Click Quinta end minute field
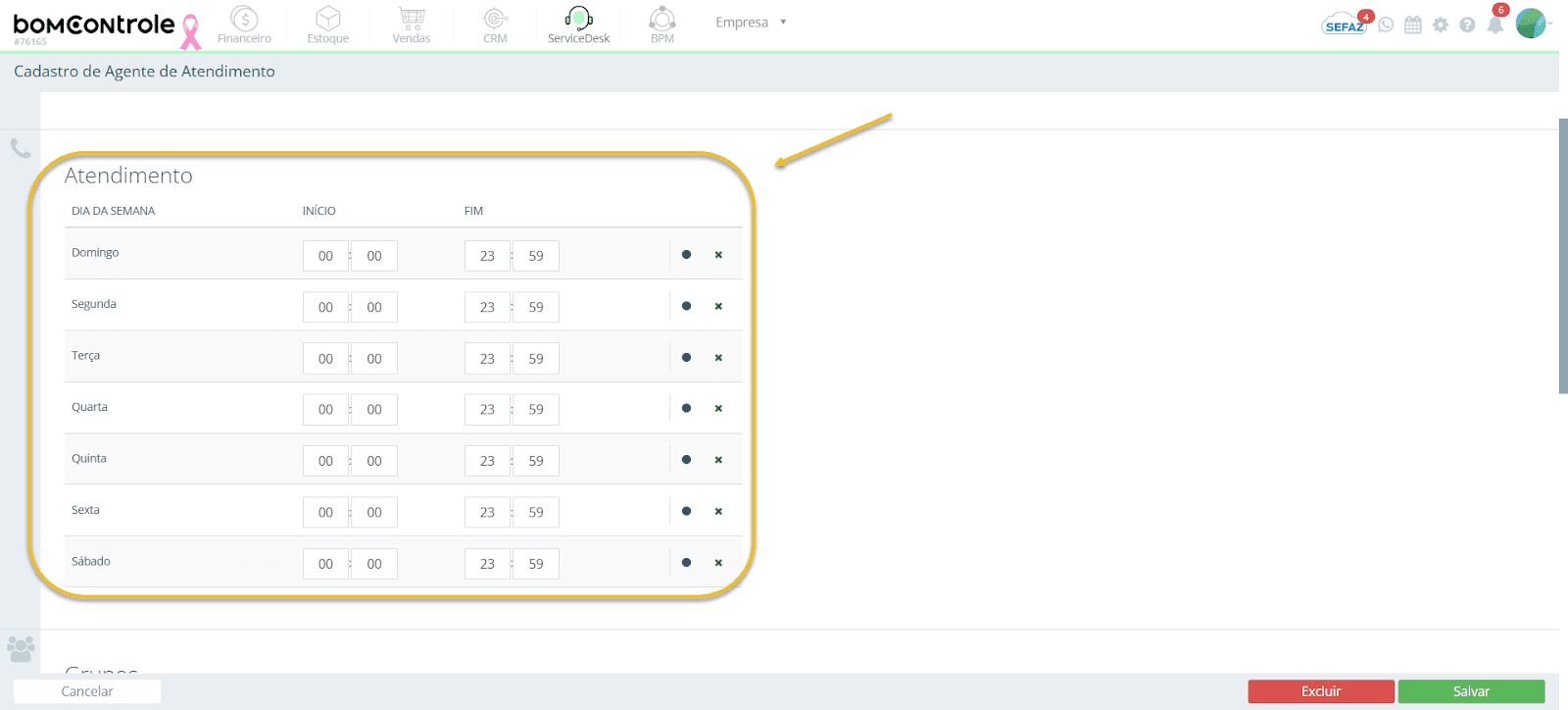 [536, 461]
